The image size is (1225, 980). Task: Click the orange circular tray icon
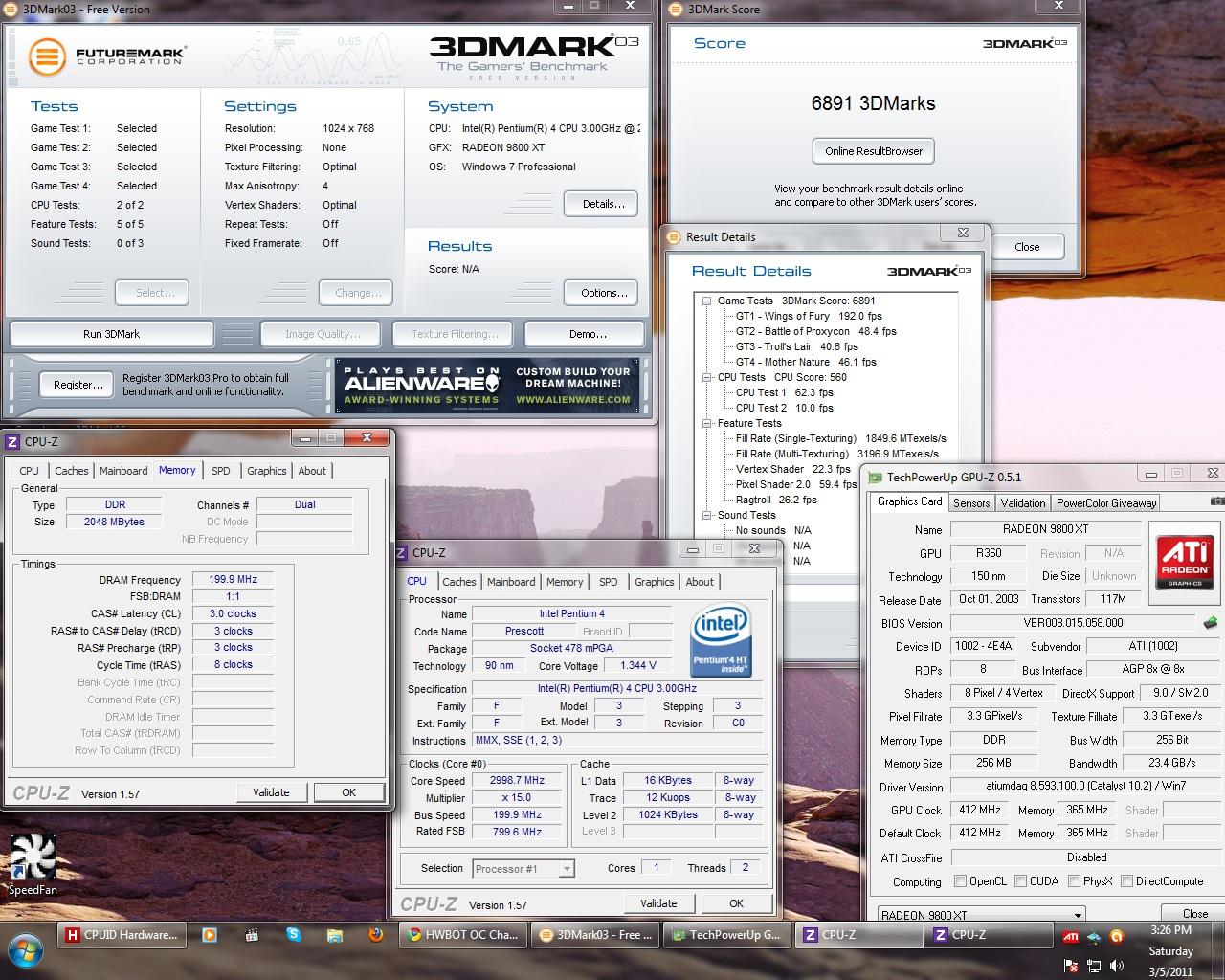1116,937
